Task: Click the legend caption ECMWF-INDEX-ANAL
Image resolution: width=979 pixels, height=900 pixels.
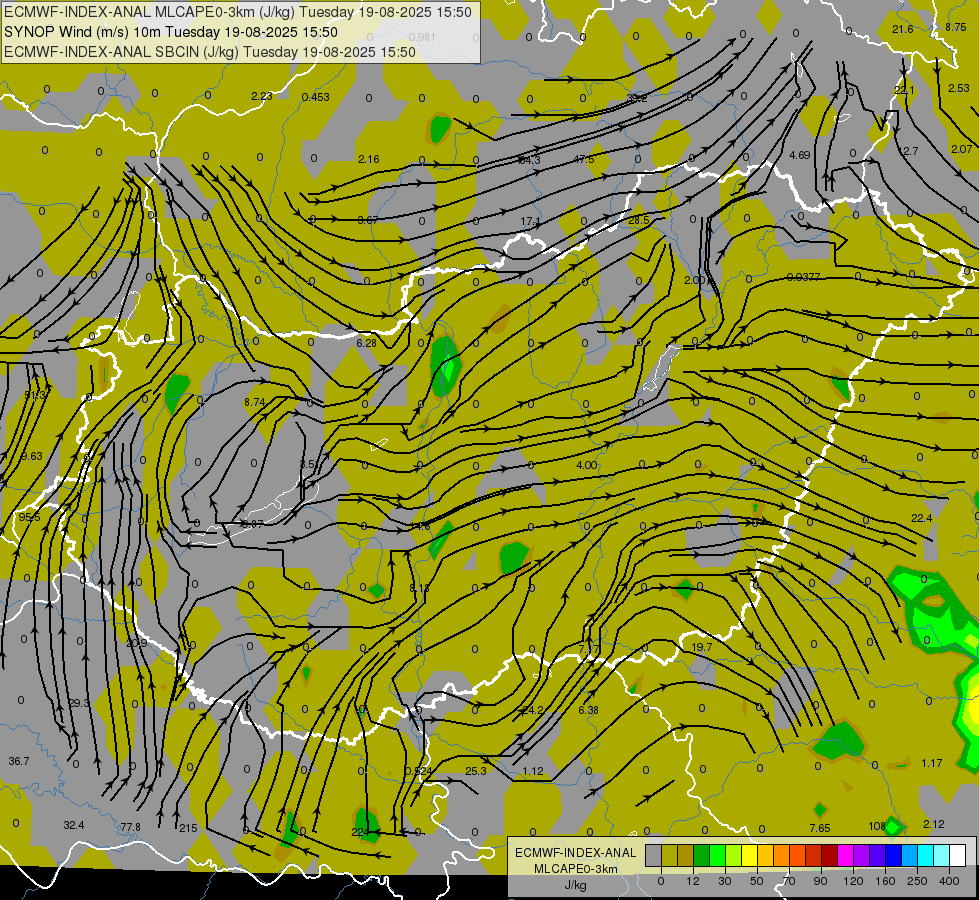Action: click(x=576, y=853)
